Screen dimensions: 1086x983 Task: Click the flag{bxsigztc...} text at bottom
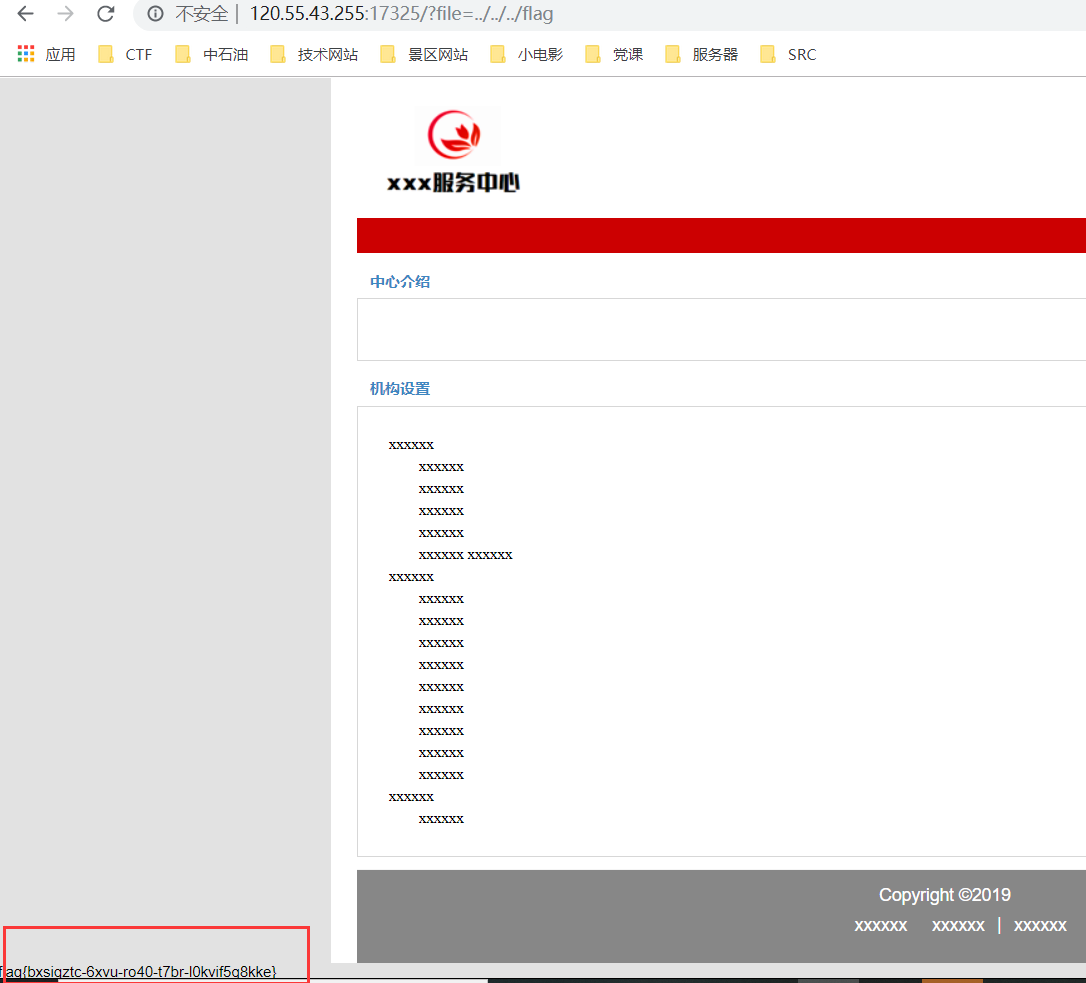tap(139, 971)
